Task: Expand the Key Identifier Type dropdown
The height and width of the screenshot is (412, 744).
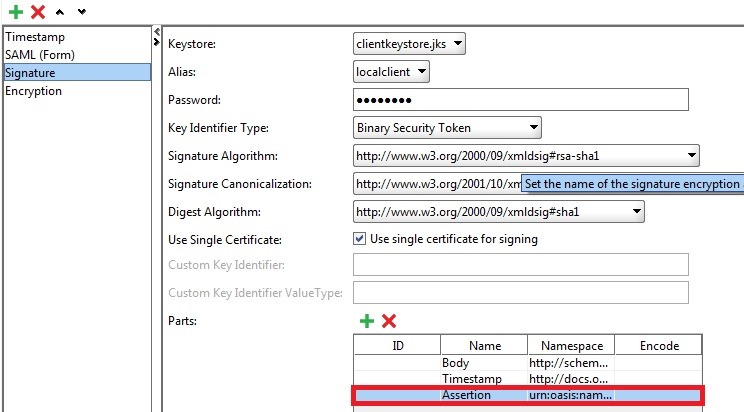Action: pyautogui.click(x=447, y=128)
